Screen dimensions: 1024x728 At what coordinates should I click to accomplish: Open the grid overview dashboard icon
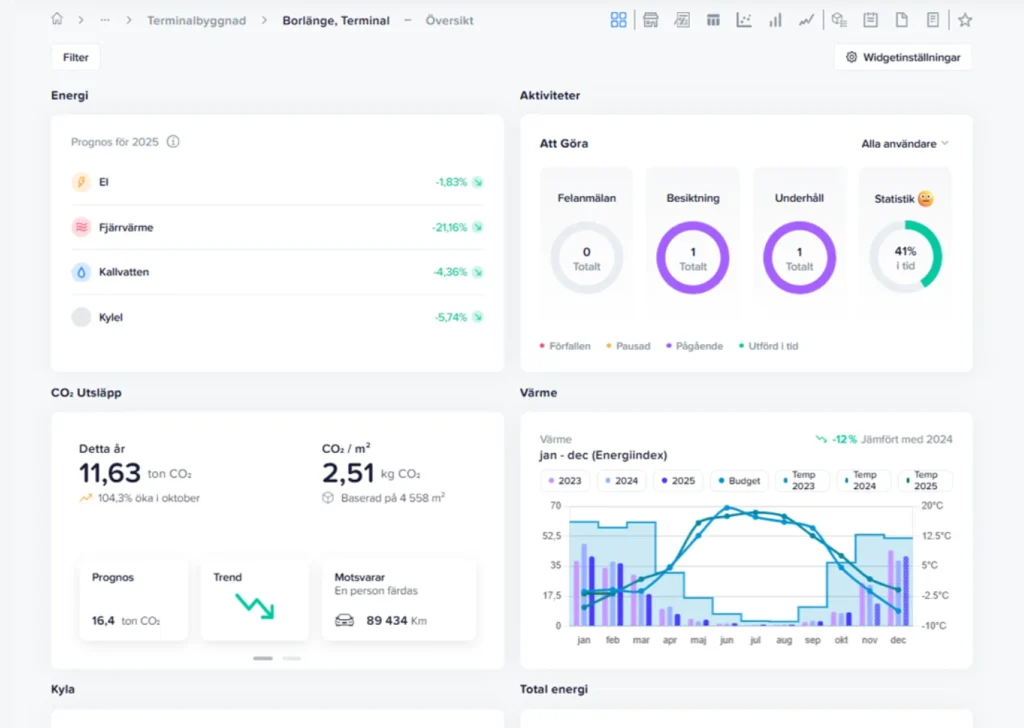click(x=619, y=20)
